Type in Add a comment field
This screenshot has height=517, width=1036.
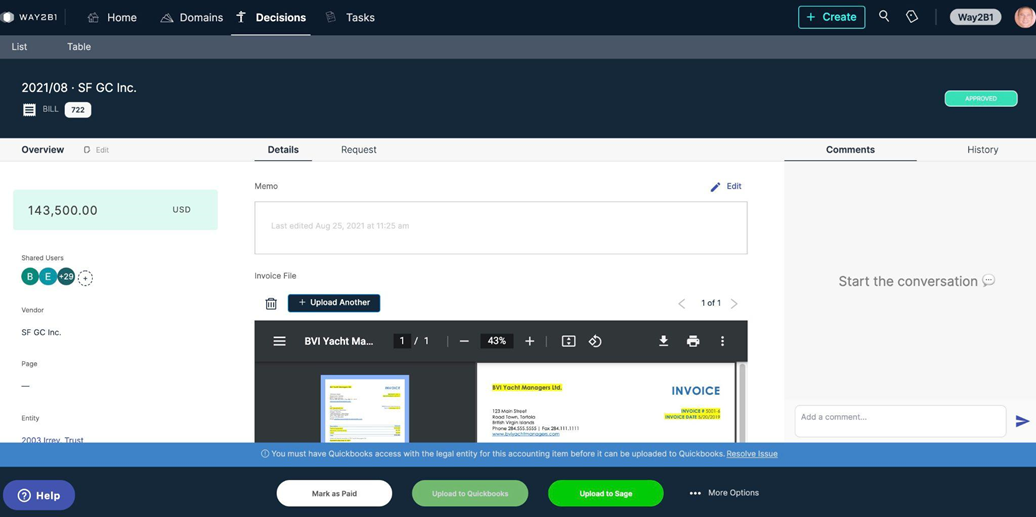tap(900, 421)
